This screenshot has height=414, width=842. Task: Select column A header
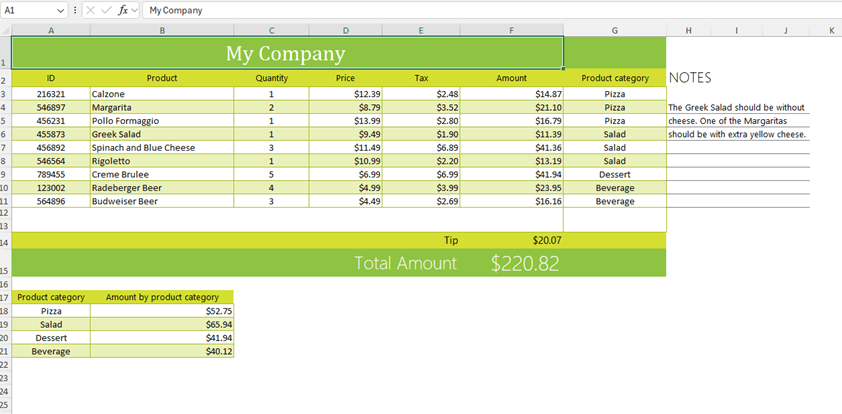coord(51,31)
